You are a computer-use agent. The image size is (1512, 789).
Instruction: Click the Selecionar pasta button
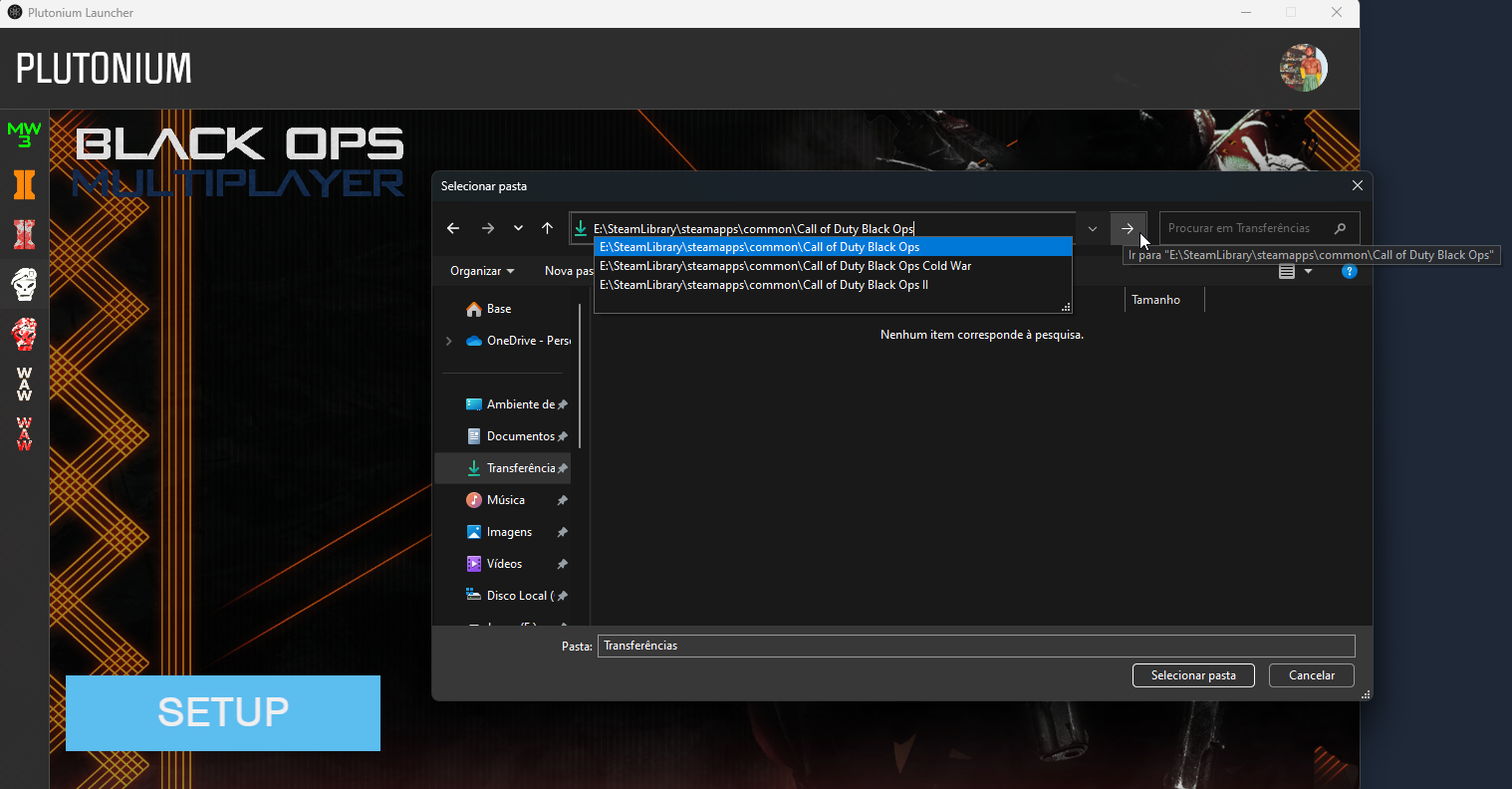[x=1193, y=675]
